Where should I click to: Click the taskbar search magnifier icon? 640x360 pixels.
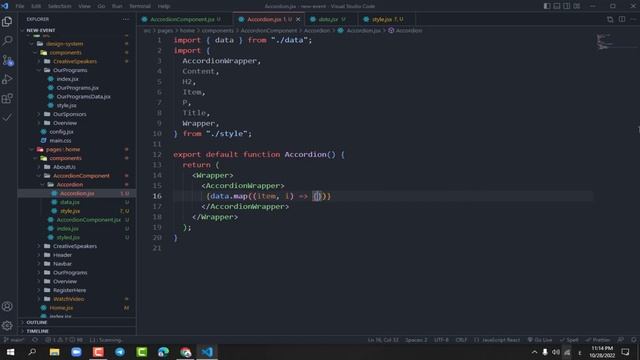(32, 352)
